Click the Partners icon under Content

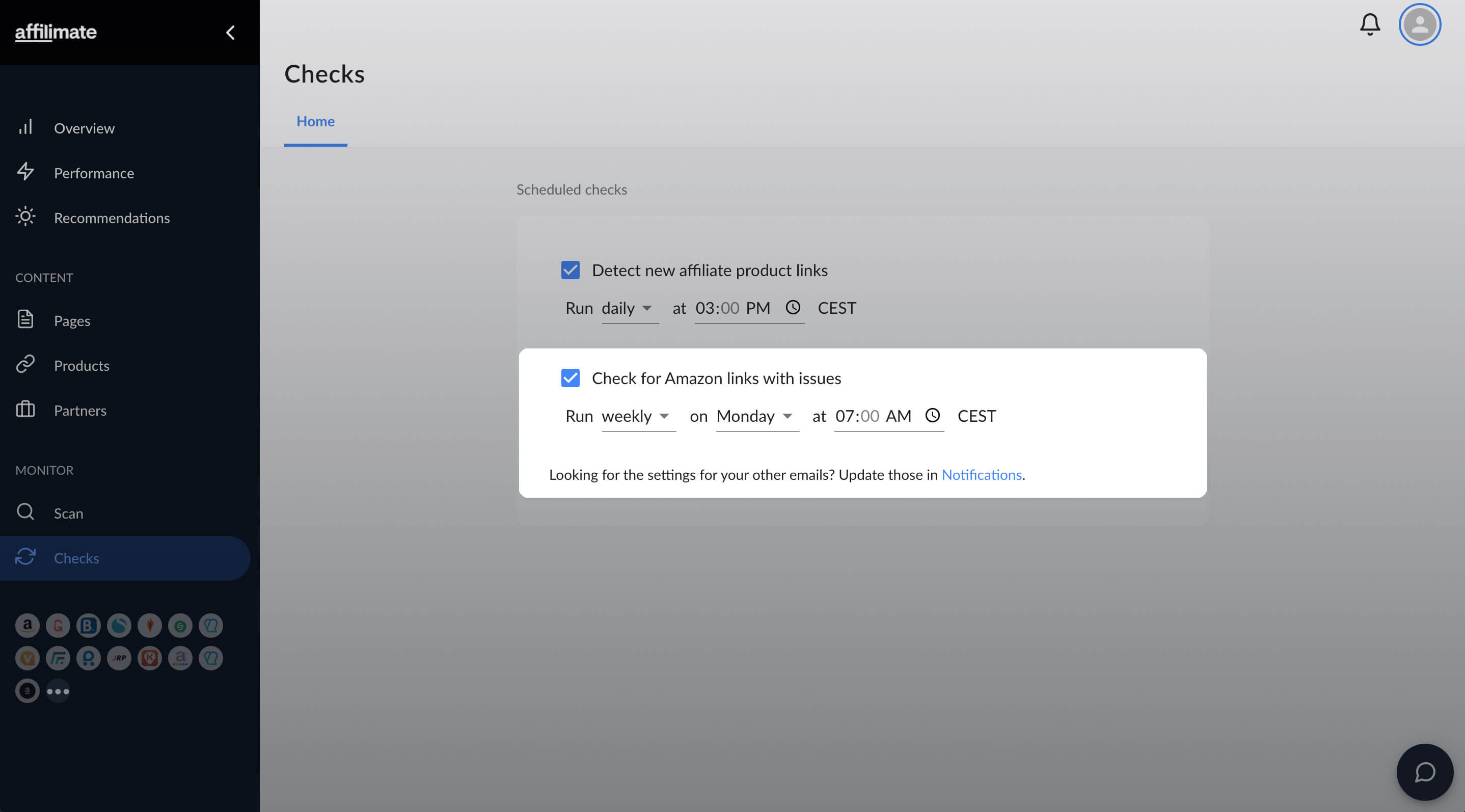tap(25, 410)
